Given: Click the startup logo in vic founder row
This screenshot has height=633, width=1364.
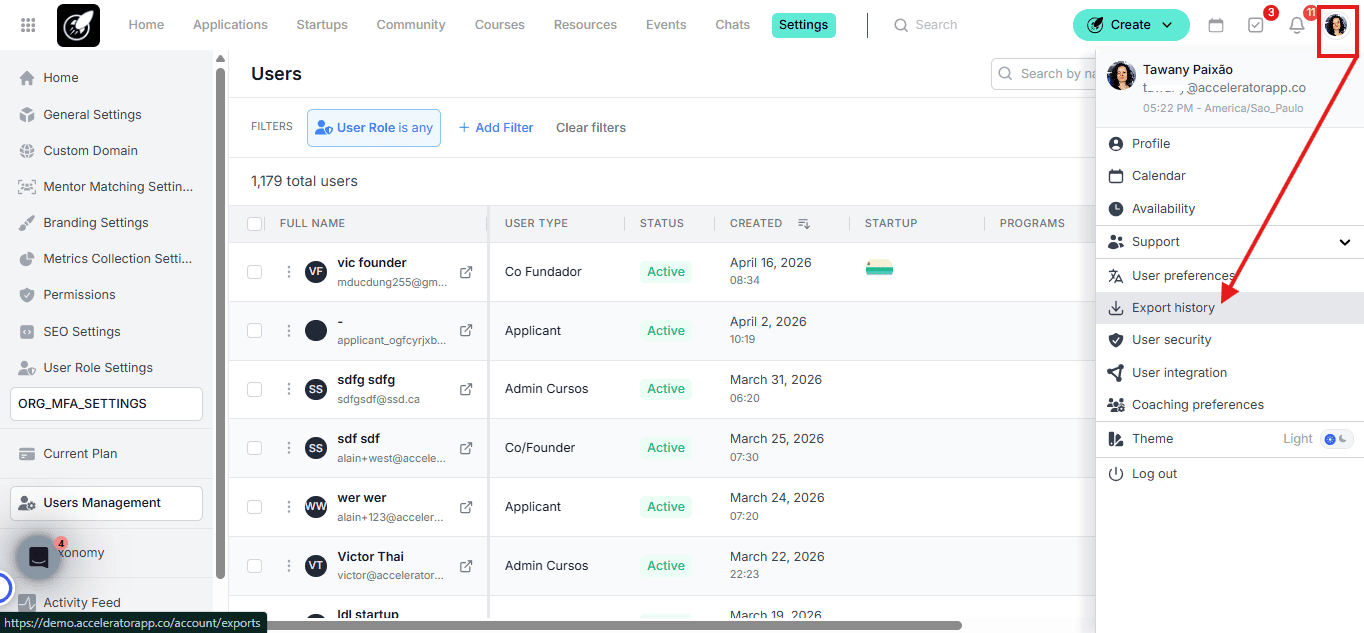Looking at the screenshot, I should [879, 268].
